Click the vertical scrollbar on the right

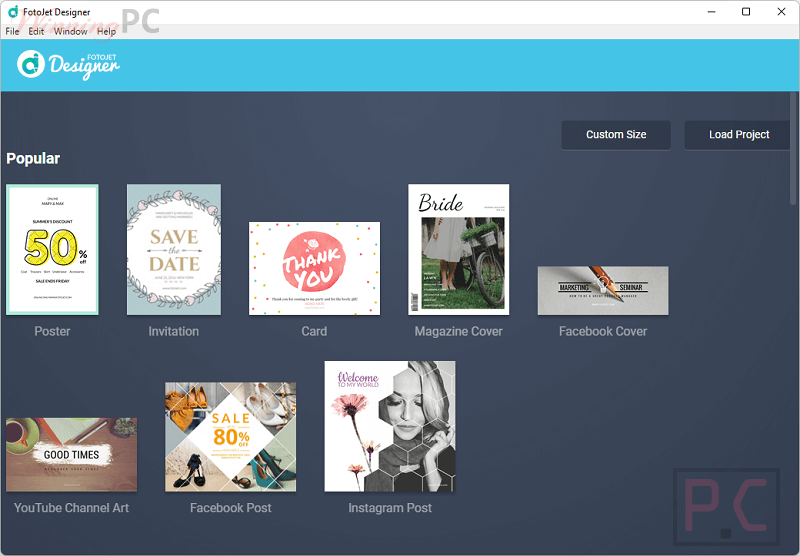click(x=794, y=150)
